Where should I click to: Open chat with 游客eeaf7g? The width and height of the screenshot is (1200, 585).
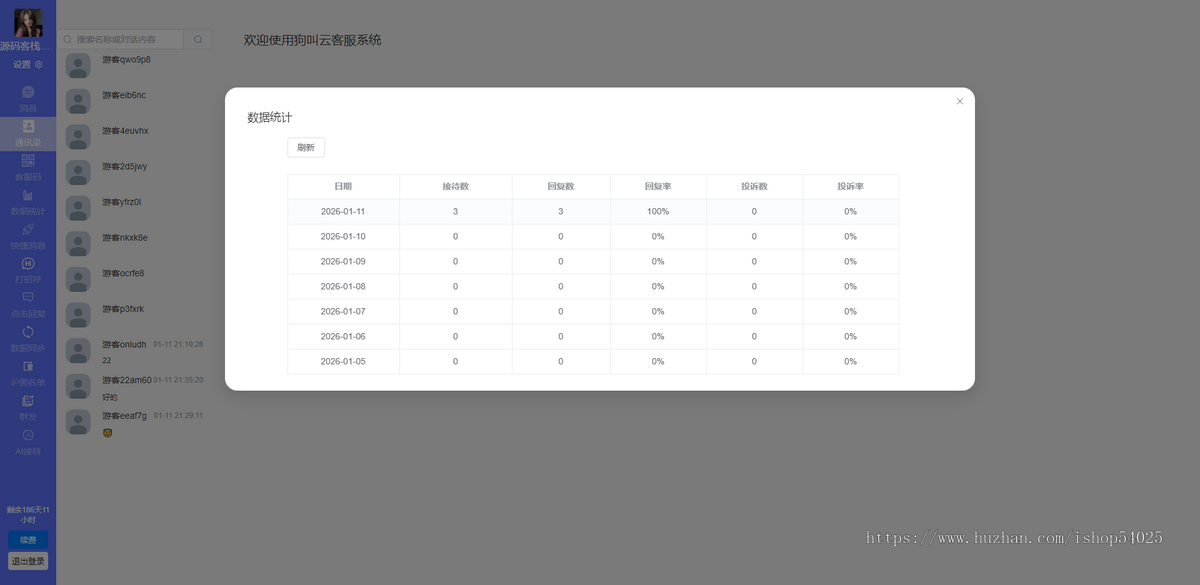[136, 422]
